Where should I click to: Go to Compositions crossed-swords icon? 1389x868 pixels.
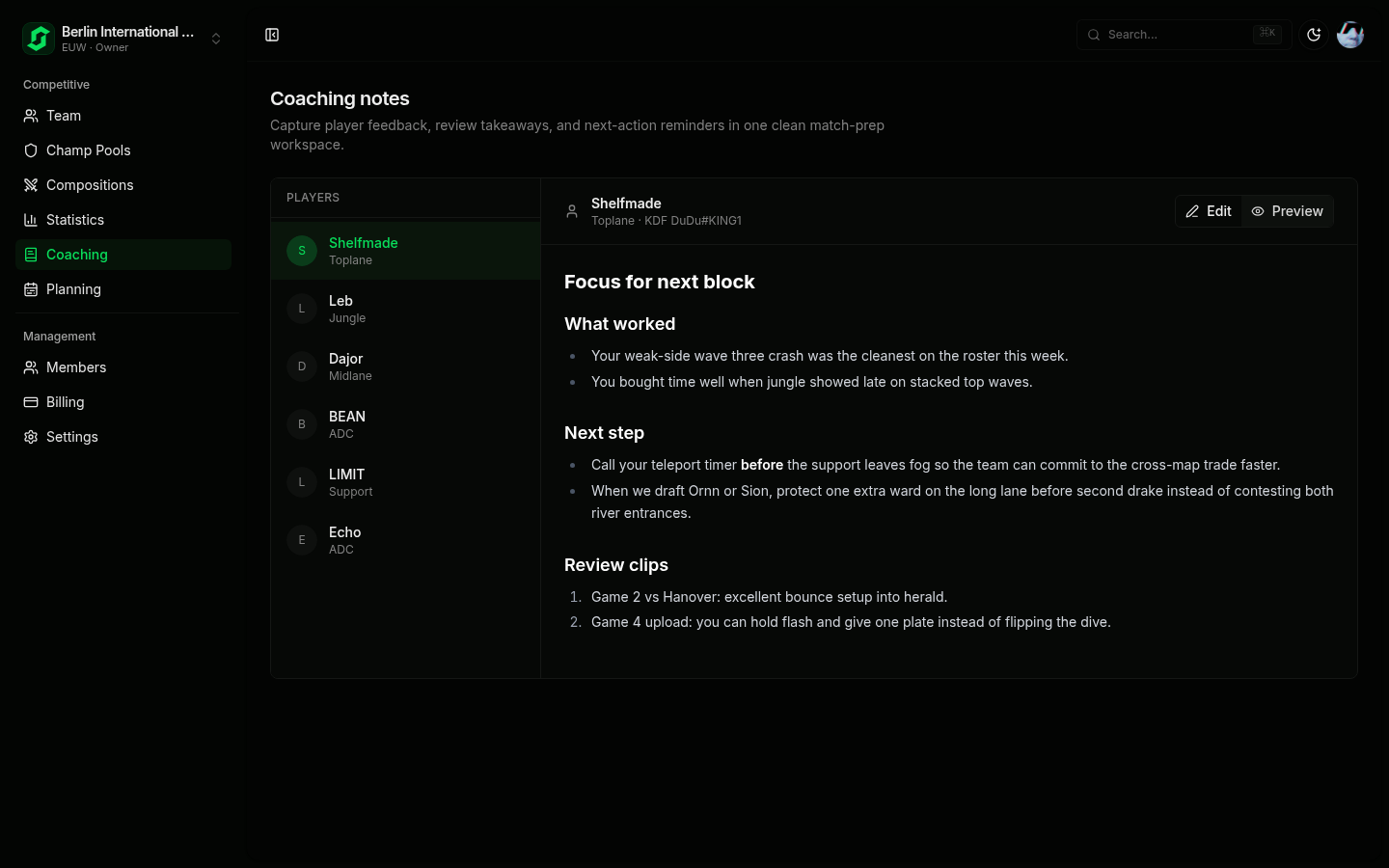pyautogui.click(x=31, y=185)
